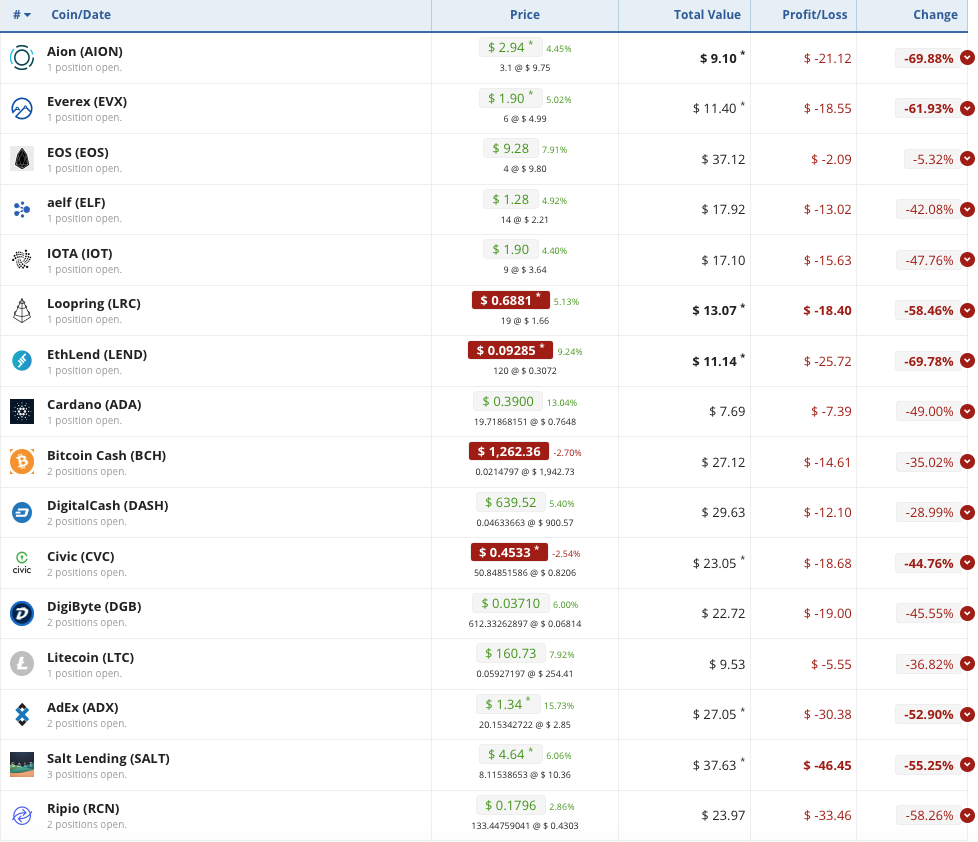978x842 pixels.
Task: Click the -69.88% Aion change badge
Action: pos(929,59)
